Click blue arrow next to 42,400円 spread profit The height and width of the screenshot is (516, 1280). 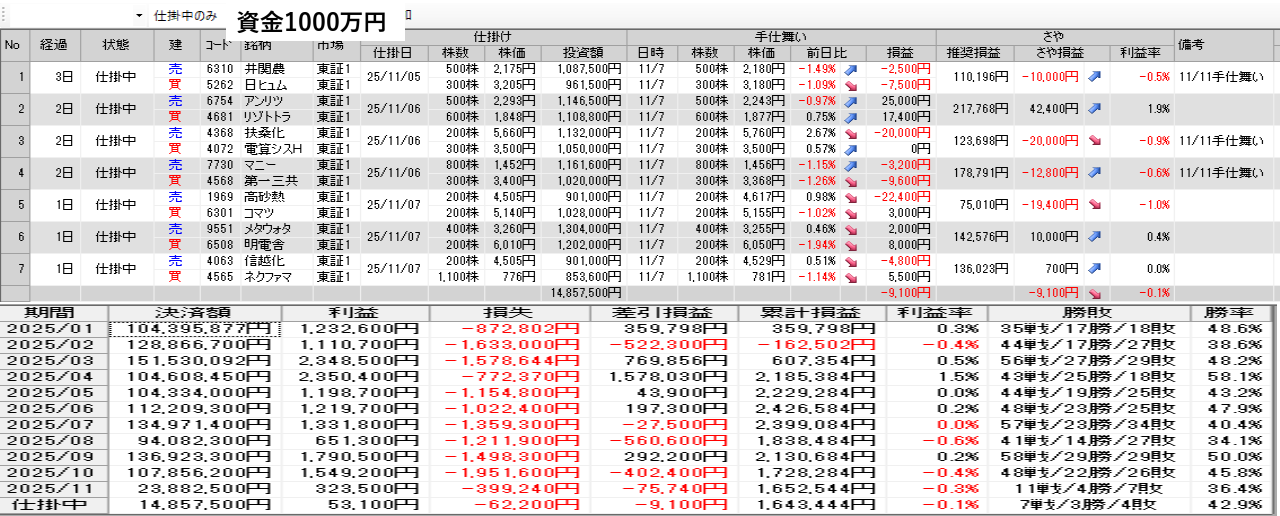1095,109
